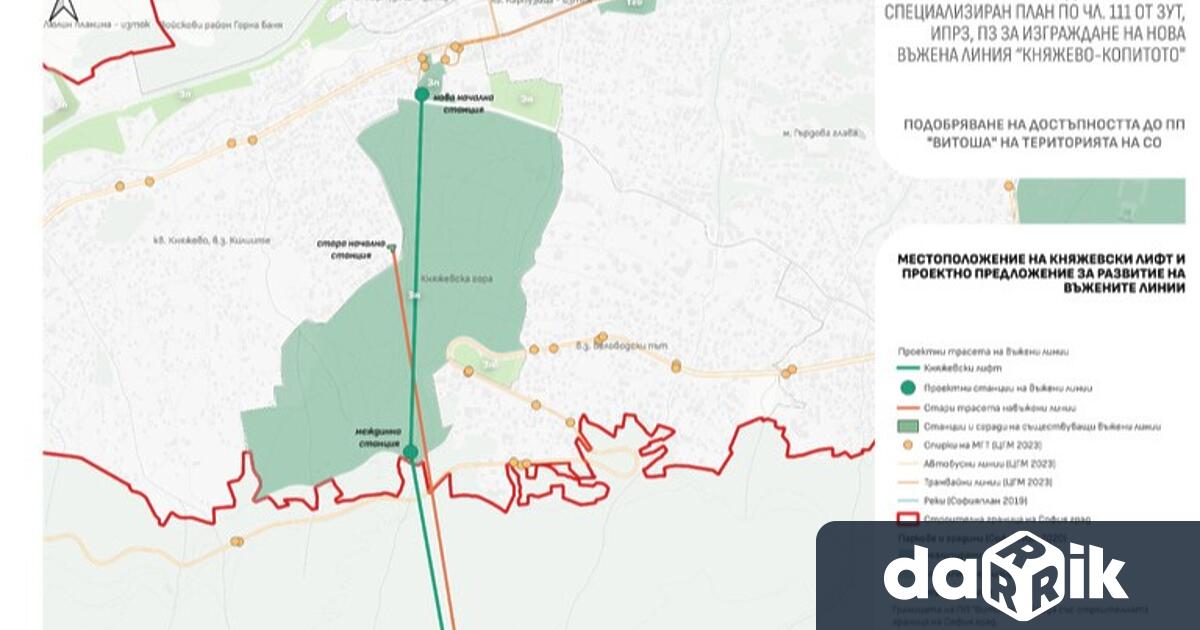Click the small marker at стара начална станция
Screen dimensions: 1200x630
pyautogui.click(x=391, y=247)
